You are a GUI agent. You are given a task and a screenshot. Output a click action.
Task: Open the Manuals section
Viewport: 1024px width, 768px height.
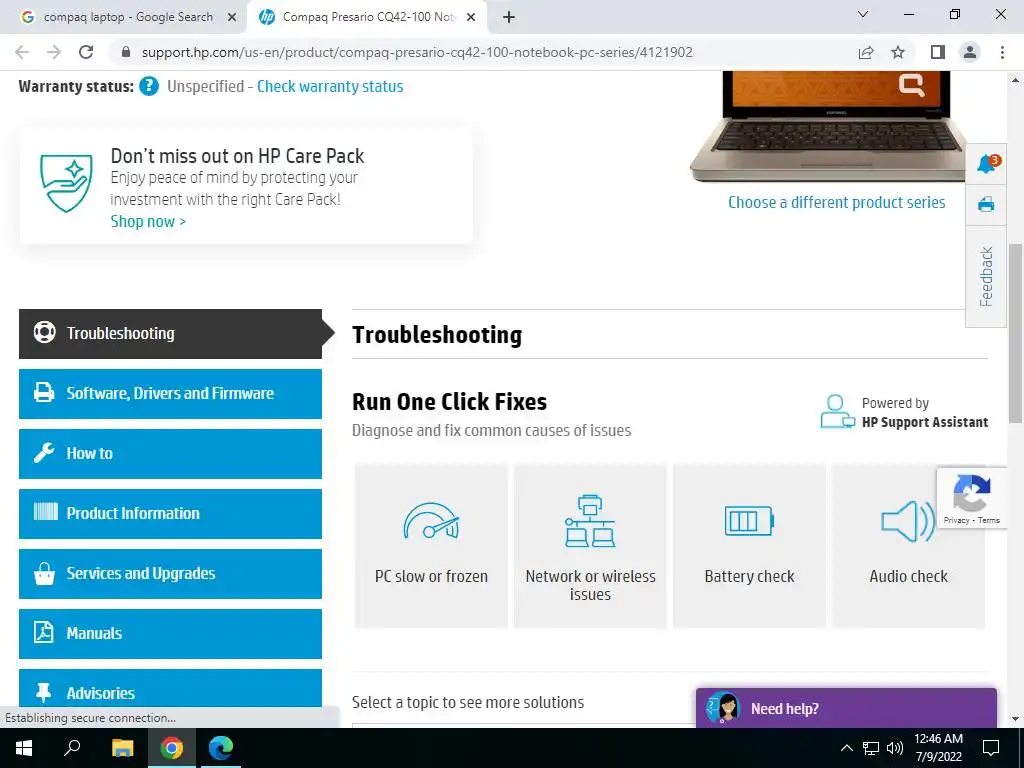point(170,634)
